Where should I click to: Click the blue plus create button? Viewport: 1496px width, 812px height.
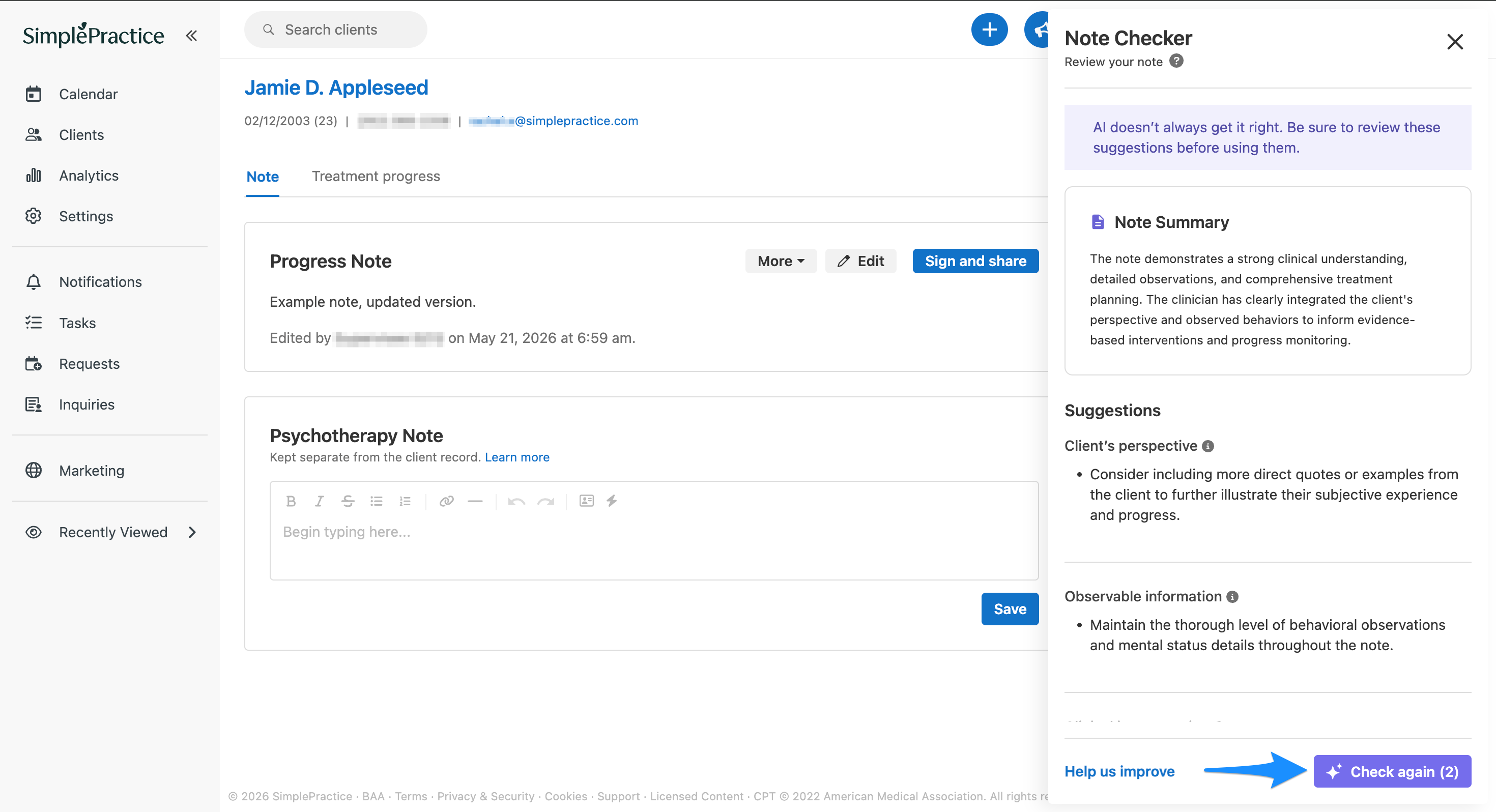989,30
